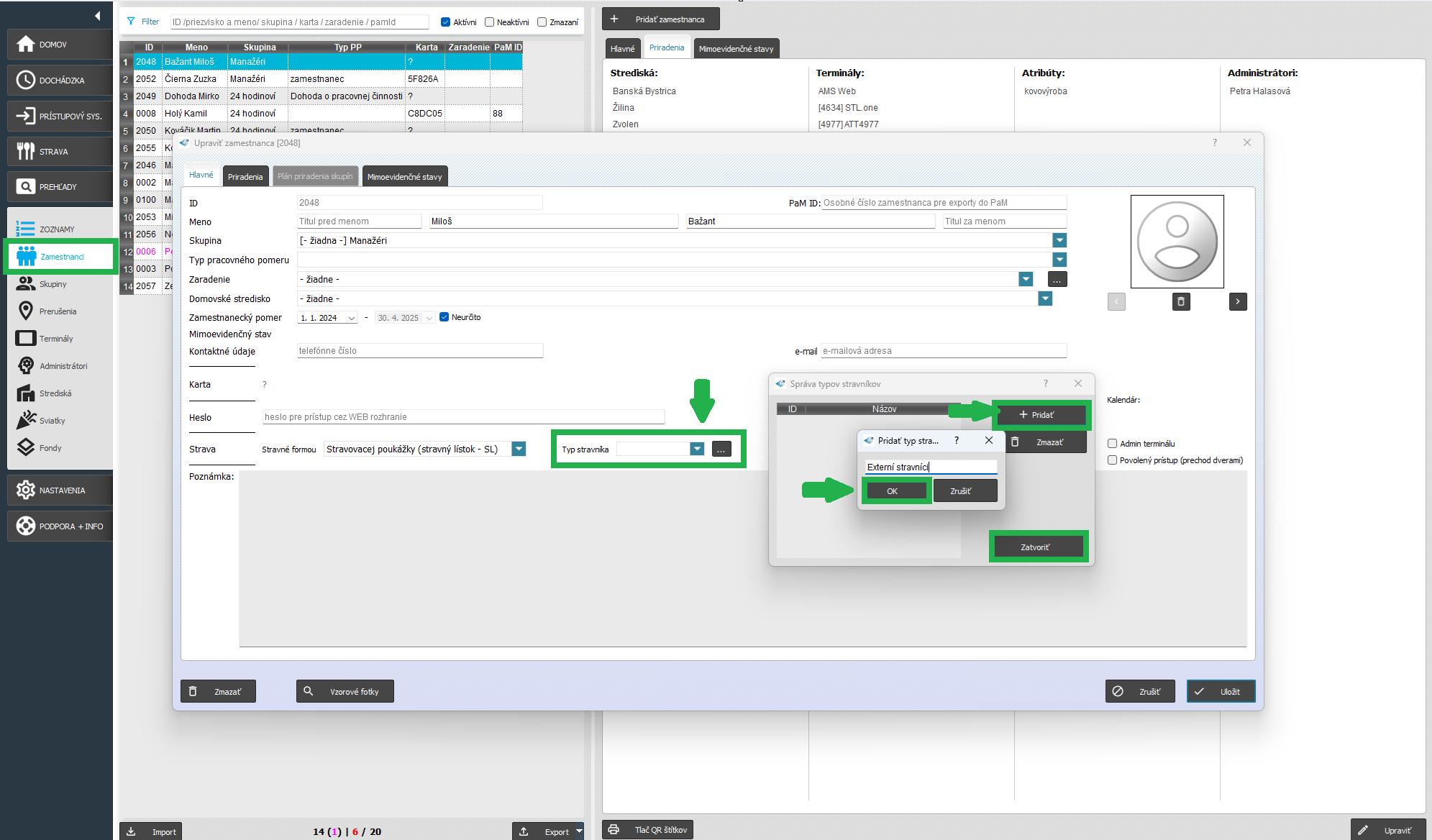Open the Nastavenia gear section

pos(26,490)
